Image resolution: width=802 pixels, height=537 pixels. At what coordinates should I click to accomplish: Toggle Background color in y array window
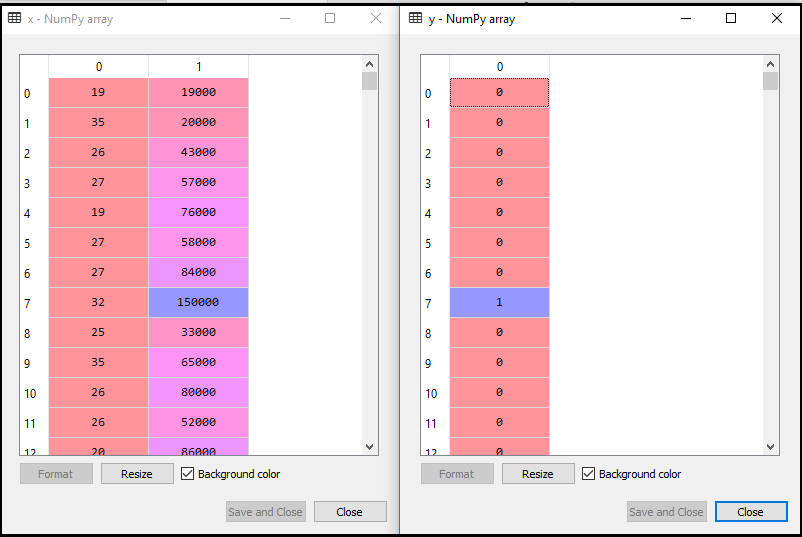point(588,474)
